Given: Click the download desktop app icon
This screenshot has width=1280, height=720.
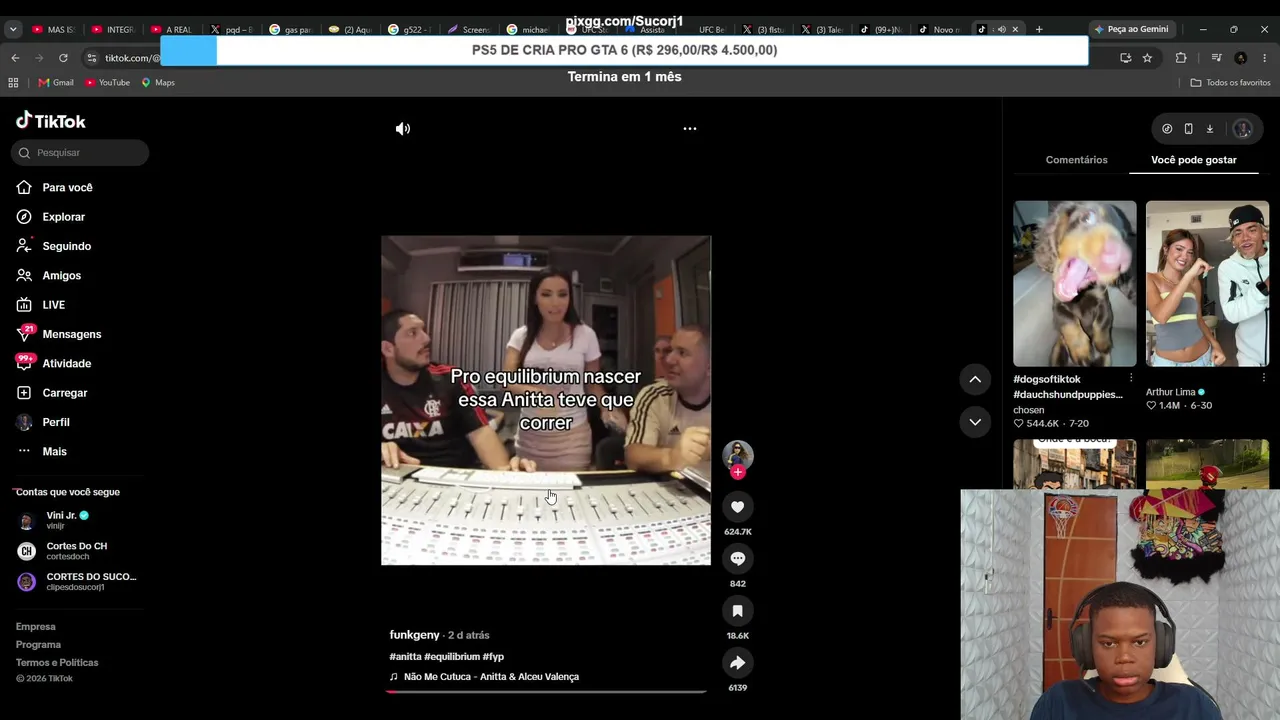Looking at the screenshot, I should (x=1209, y=129).
